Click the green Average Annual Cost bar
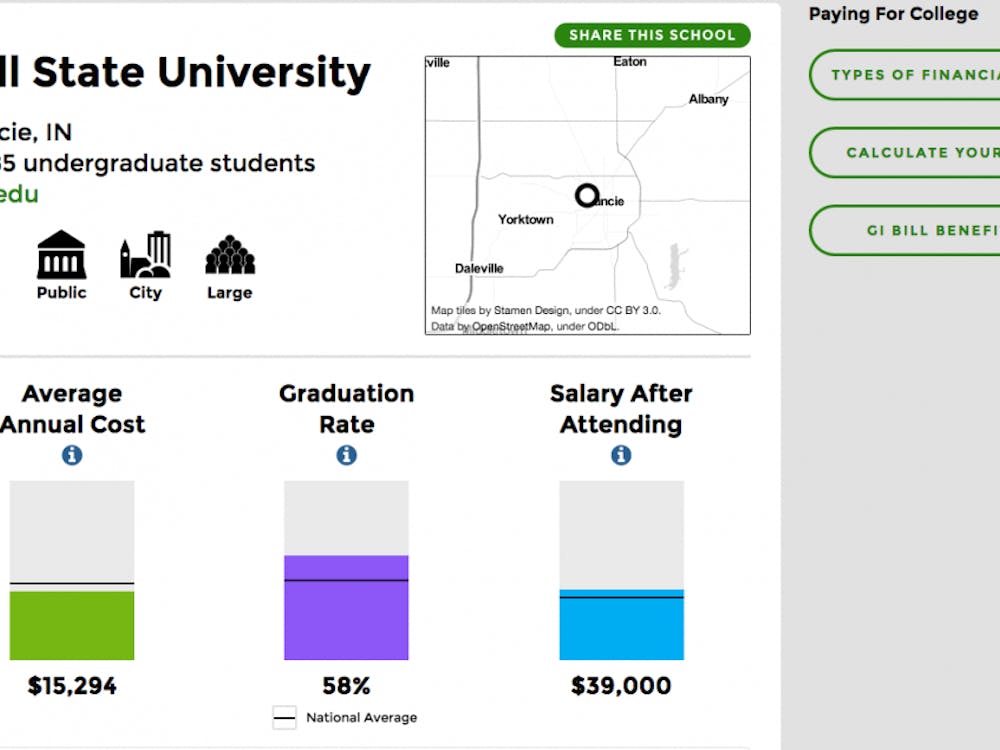Viewport: 1000px width, 750px height. 71,625
